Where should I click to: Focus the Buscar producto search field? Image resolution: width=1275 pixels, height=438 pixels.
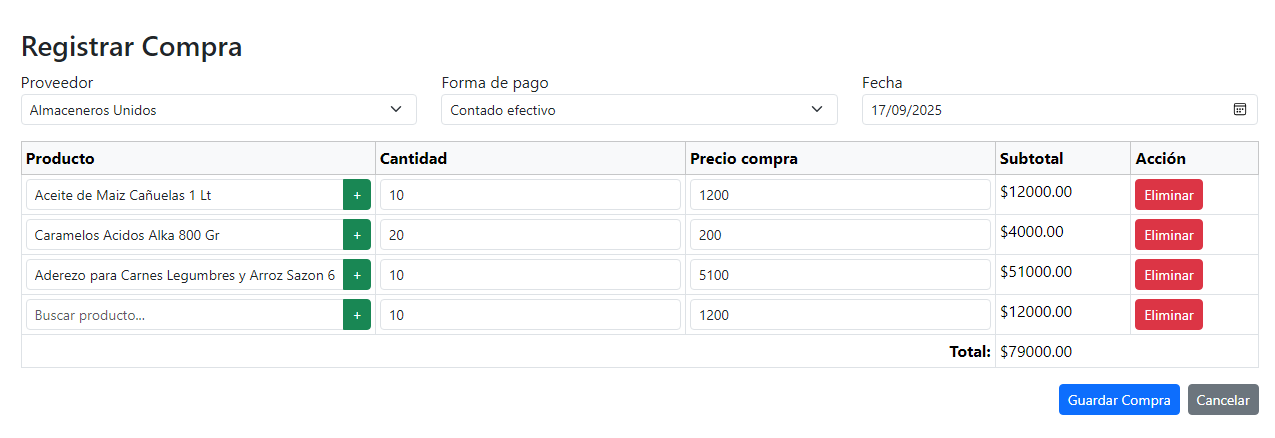(x=184, y=315)
